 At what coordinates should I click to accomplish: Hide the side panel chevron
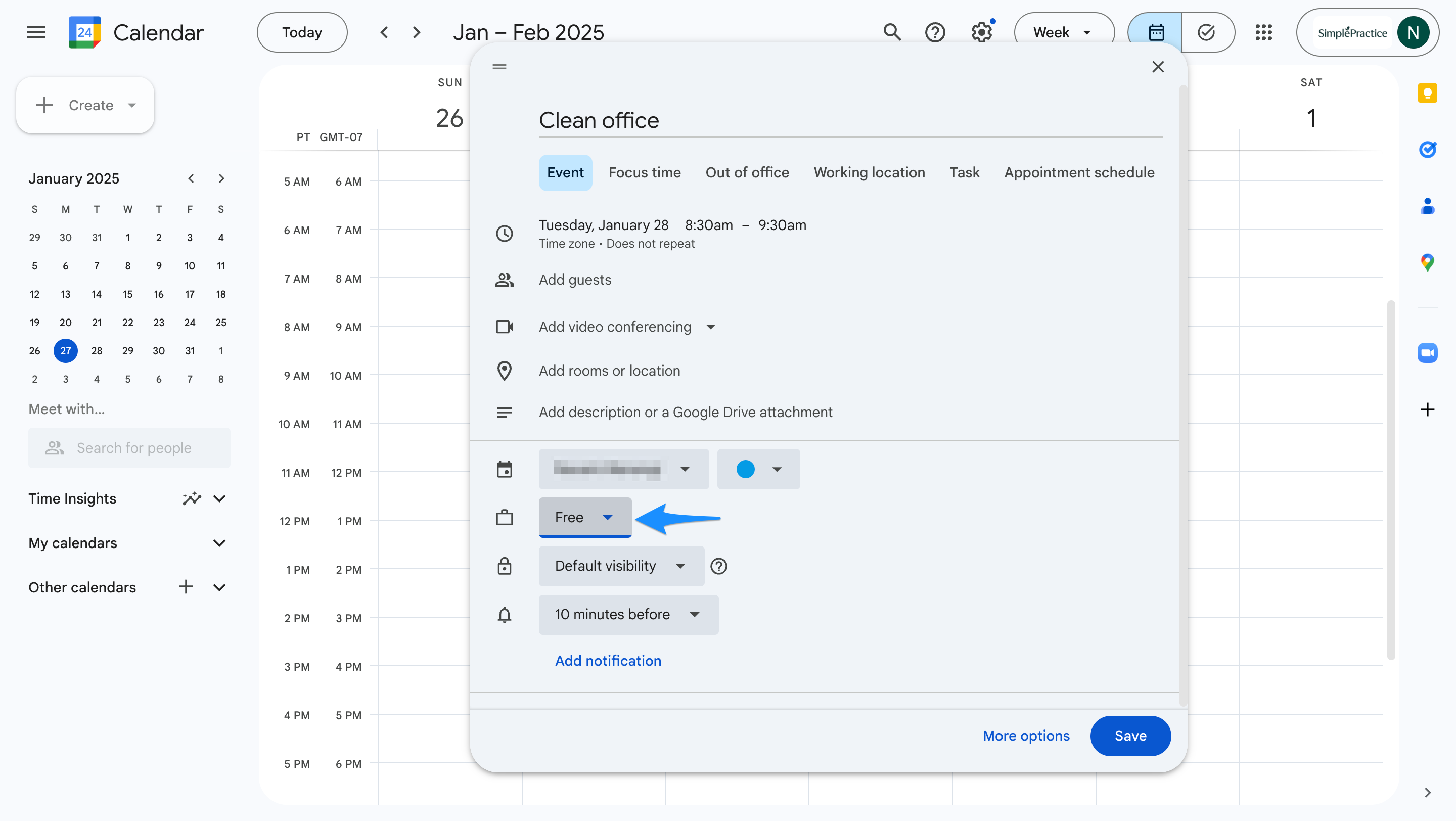1427,792
